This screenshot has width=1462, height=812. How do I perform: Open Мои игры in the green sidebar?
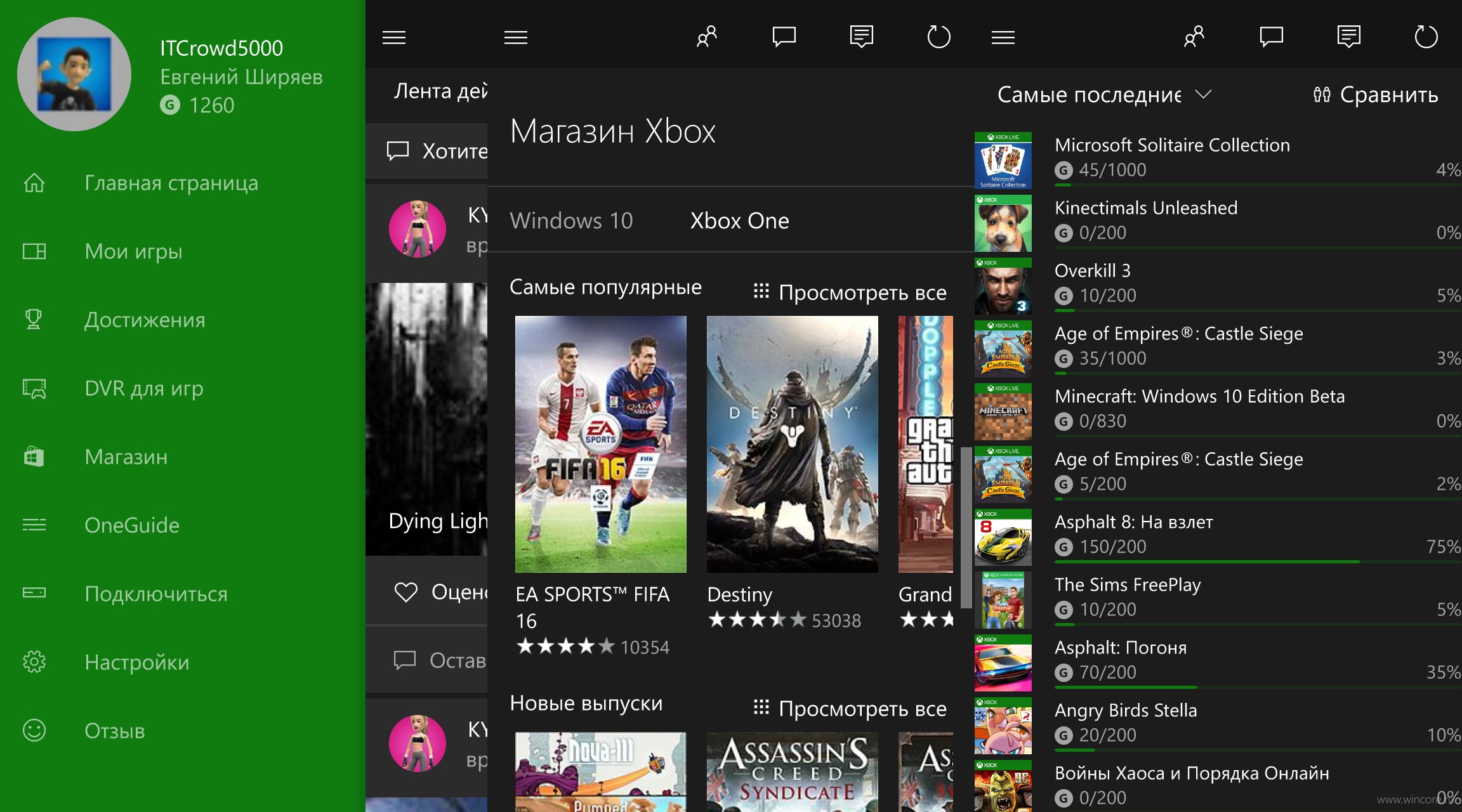[133, 251]
